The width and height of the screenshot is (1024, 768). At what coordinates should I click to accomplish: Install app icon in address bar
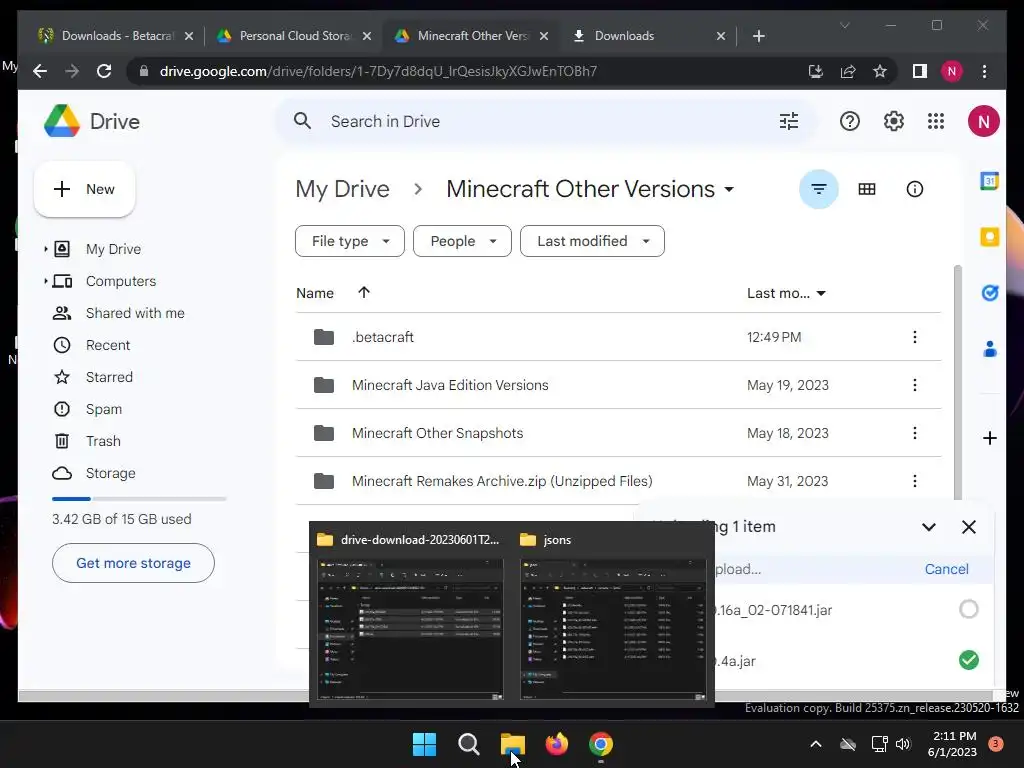[x=816, y=71]
